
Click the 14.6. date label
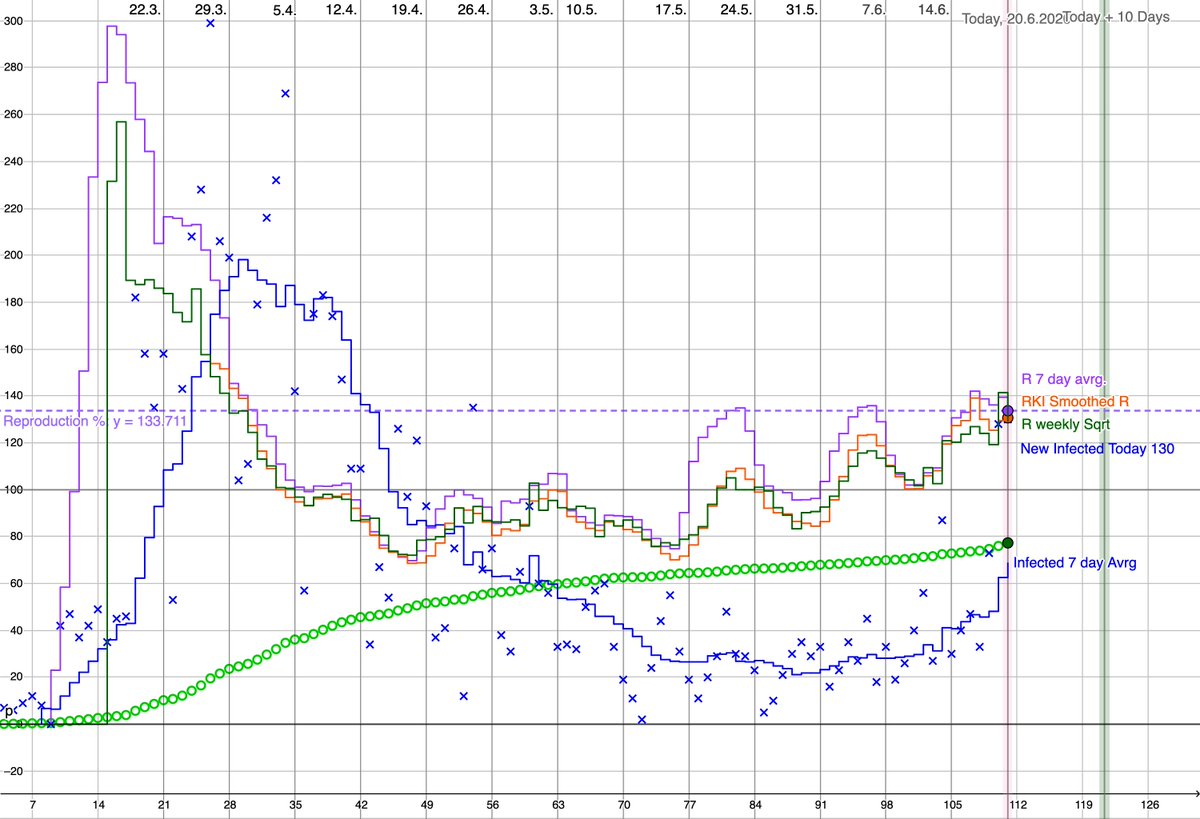pyautogui.click(x=934, y=9)
